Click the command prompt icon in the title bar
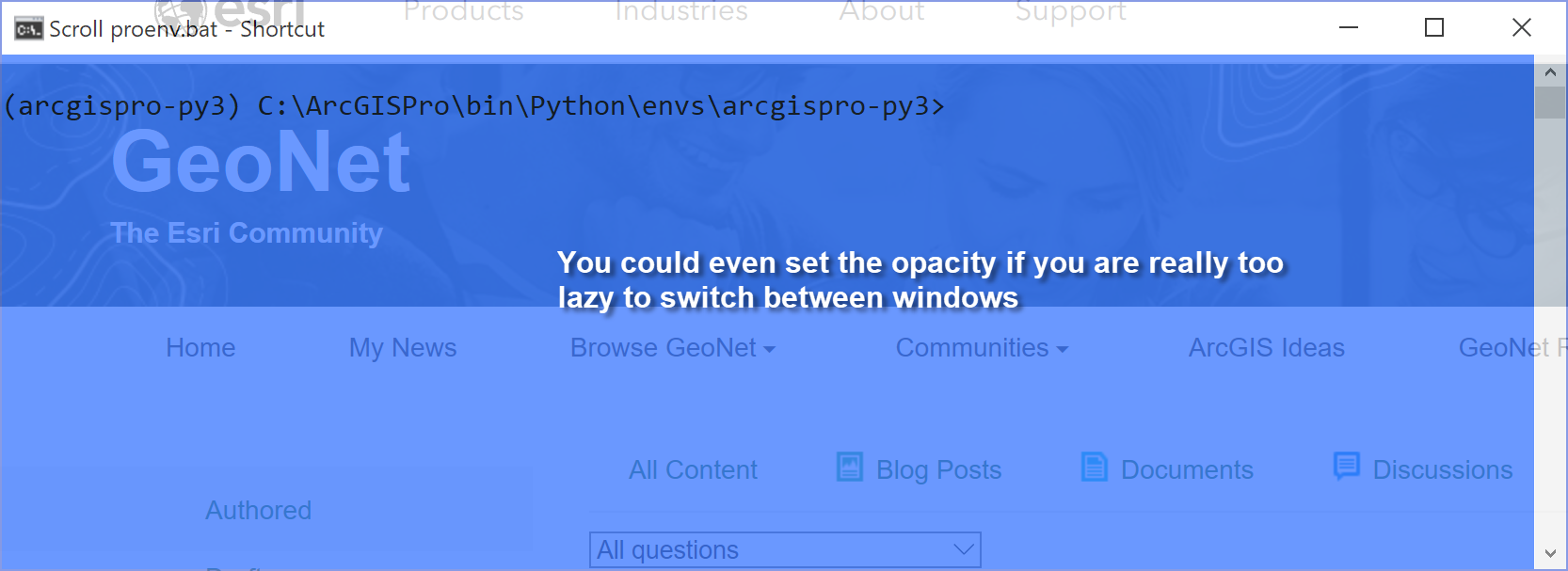Viewport: 1568px width, 571px height. tap(28, 29)
